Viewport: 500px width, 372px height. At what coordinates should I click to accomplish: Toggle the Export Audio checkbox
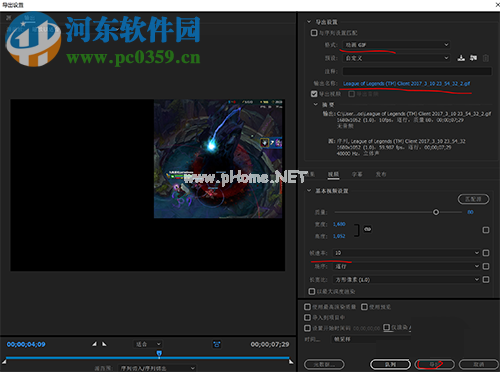pyautogui.click(x=351, y=94)
